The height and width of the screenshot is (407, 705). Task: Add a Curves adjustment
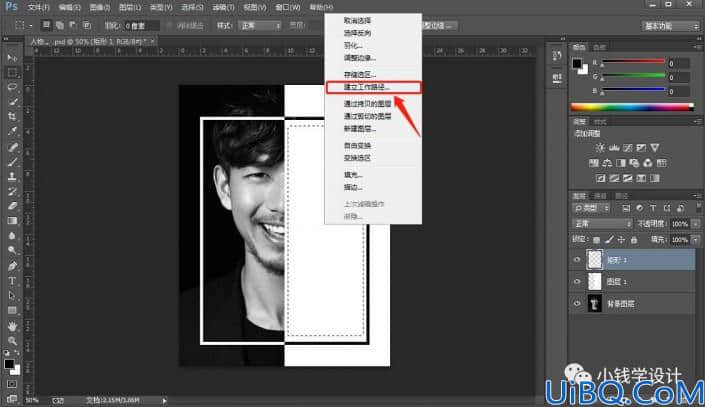pos(628,148)
